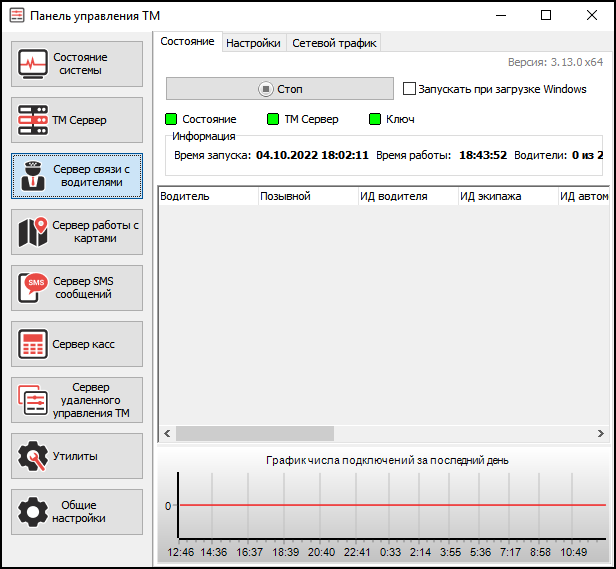Click the remote TM control icon

[x=34, y=400]
